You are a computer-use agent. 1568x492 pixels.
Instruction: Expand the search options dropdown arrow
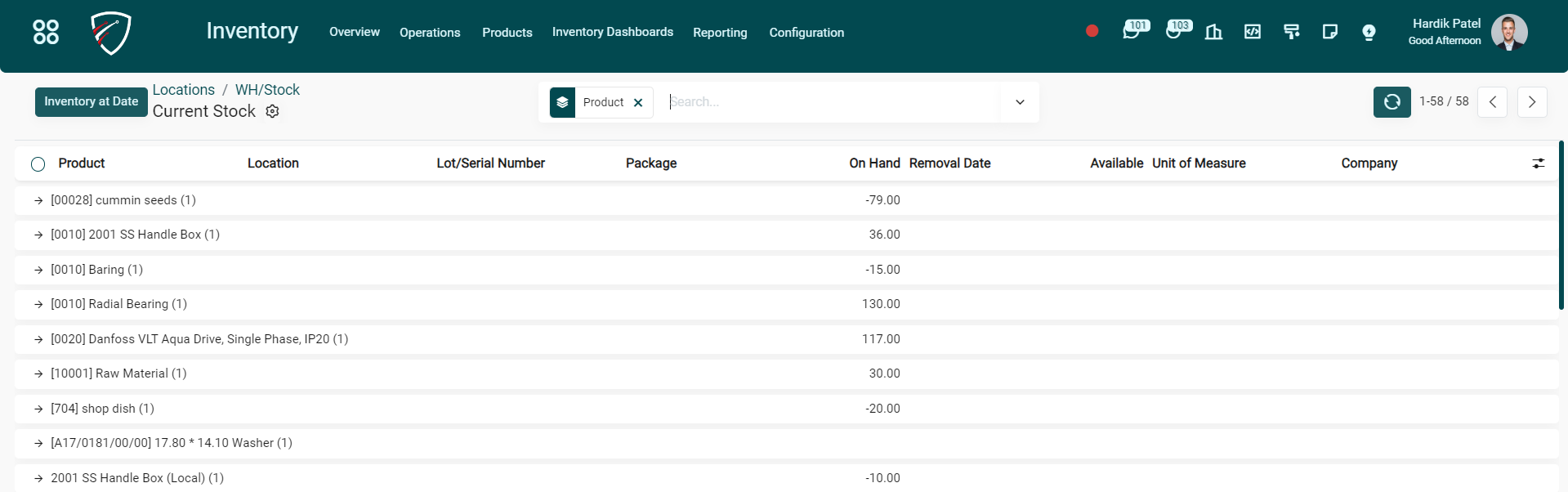point(1020,102)
